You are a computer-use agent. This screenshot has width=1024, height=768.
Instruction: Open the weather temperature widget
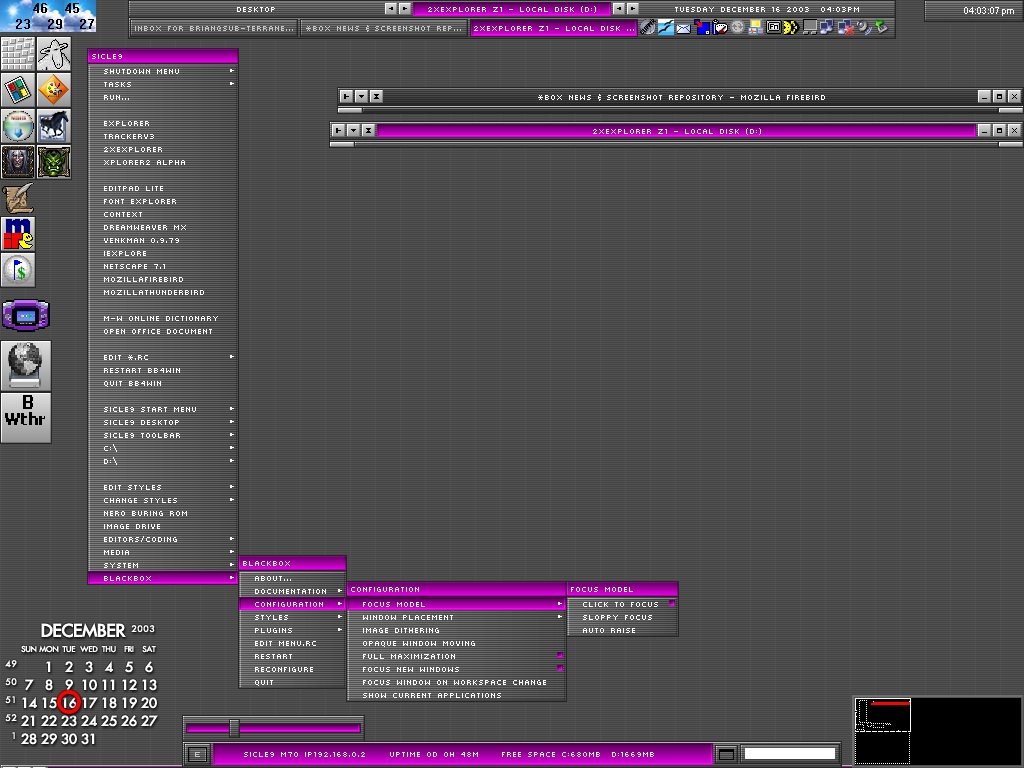pyautogui.click(x=48, y=16)
